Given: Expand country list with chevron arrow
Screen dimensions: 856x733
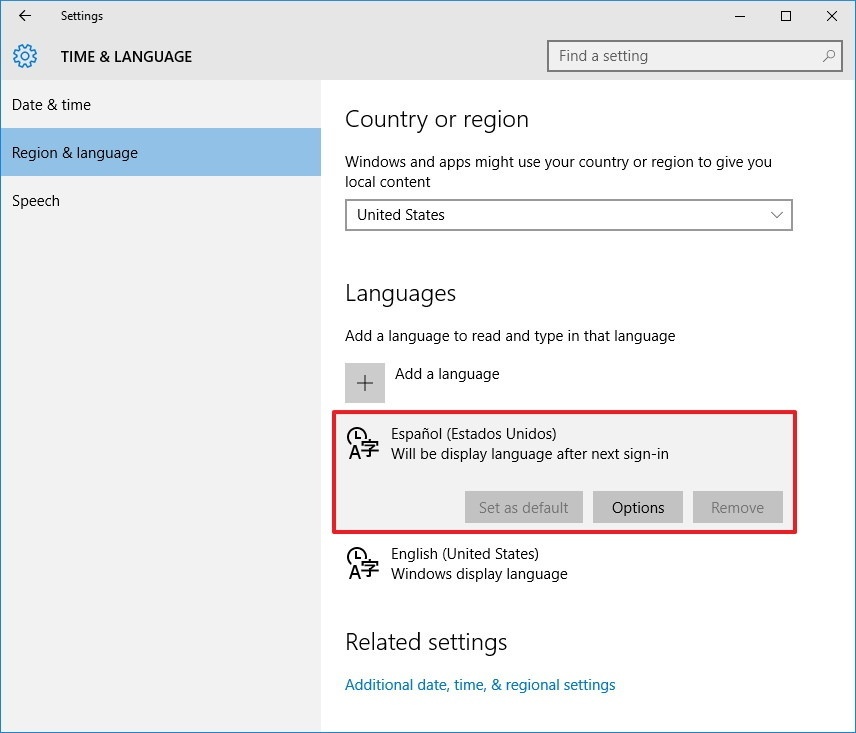Looking at the screenshot, I should [x=776, y=215].
